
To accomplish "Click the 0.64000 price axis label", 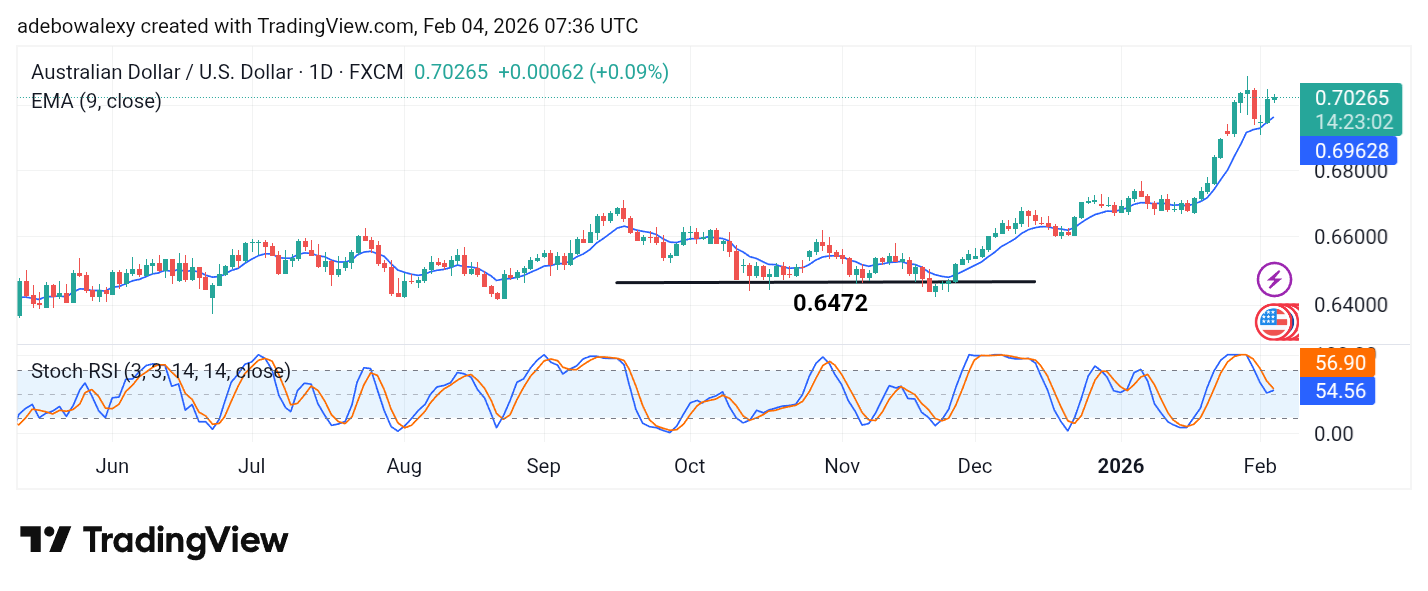I will click(1350, 305).
